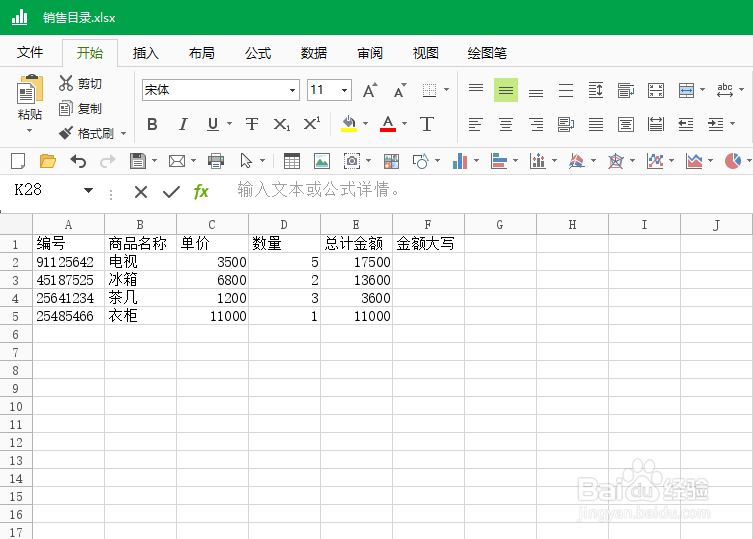This screenshot has width=753, height=539.
Task: Open the 文件 (File) menu
Action: point(30,52)
